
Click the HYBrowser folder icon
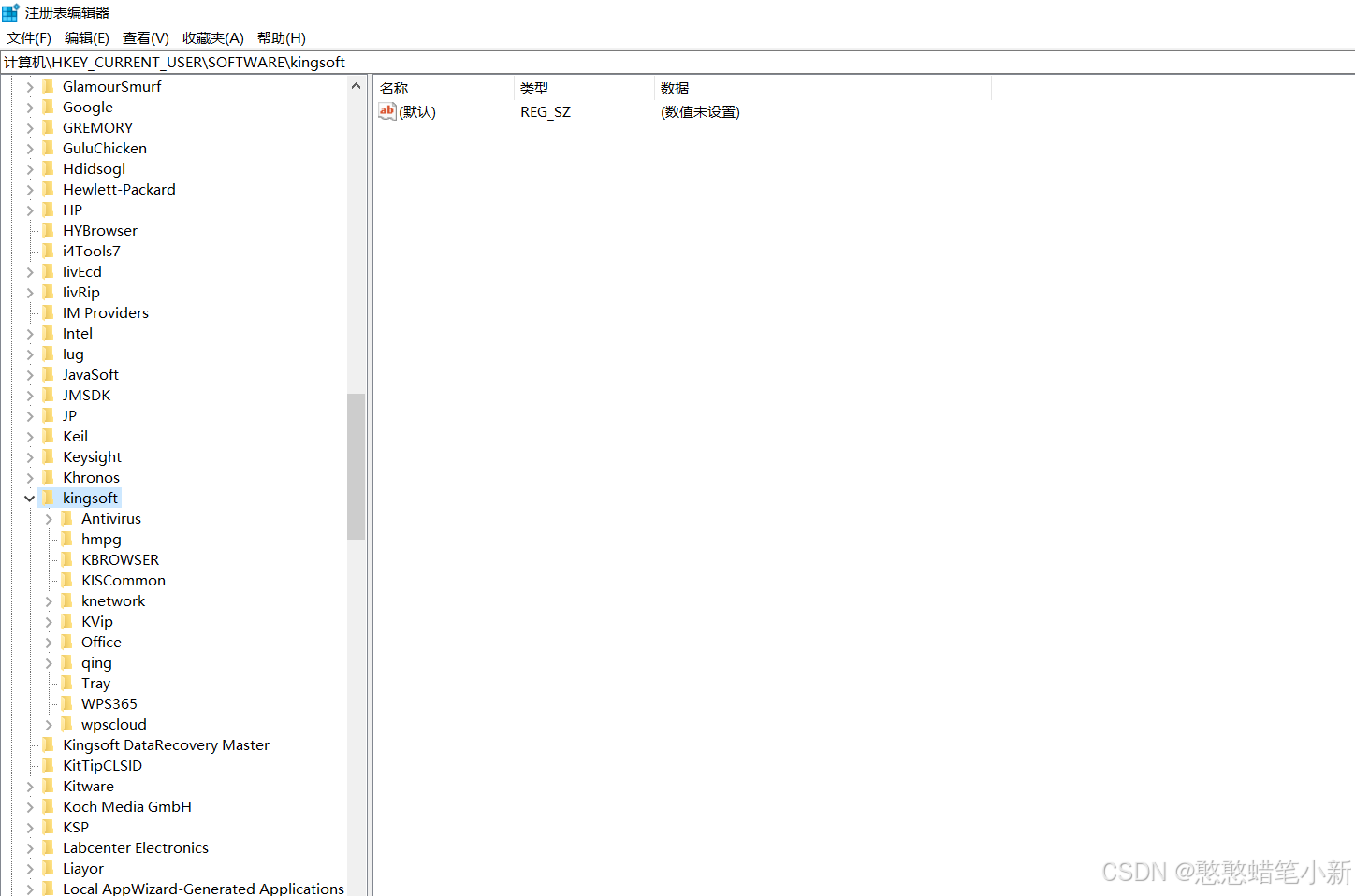pos(49,230)
